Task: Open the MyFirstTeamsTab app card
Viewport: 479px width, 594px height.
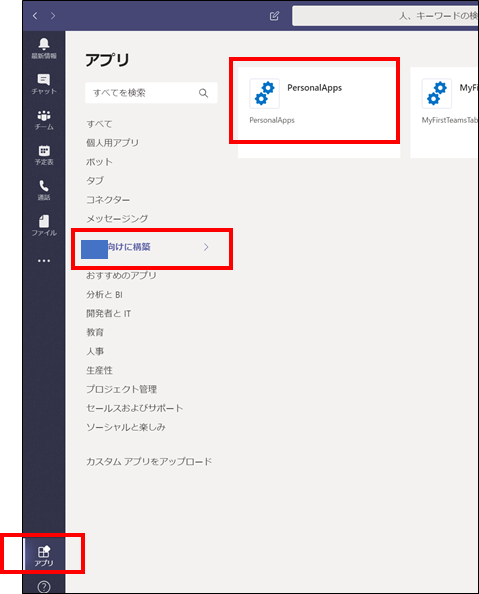Action: pyautogui.click(x=444, y=113)
